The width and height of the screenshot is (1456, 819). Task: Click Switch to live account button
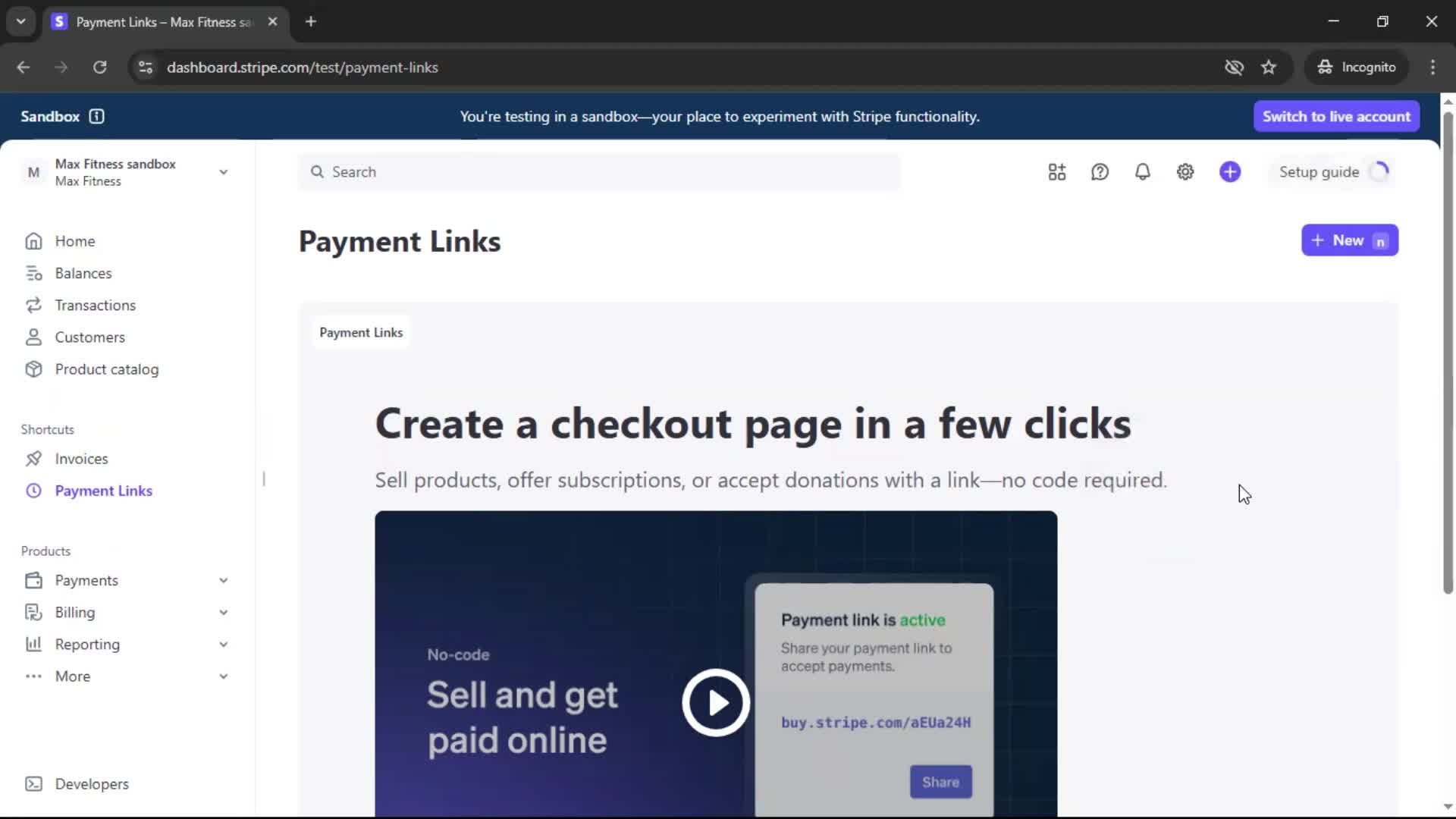1336,116
